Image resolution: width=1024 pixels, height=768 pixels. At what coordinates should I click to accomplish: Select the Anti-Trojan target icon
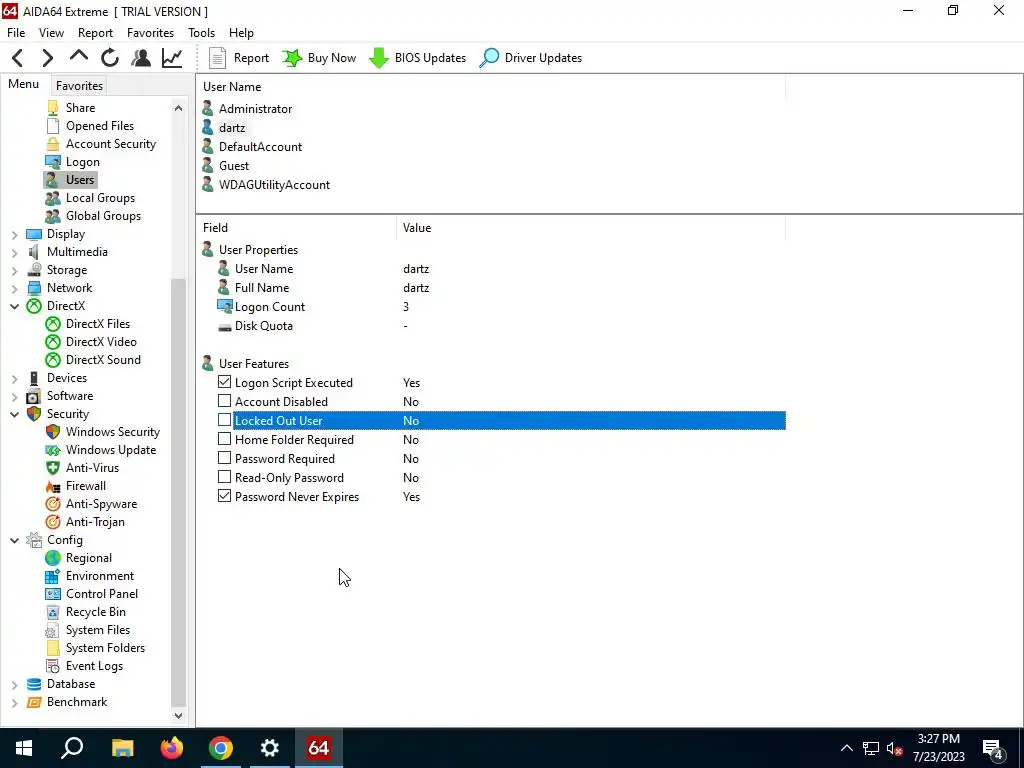tap(53, 522)
